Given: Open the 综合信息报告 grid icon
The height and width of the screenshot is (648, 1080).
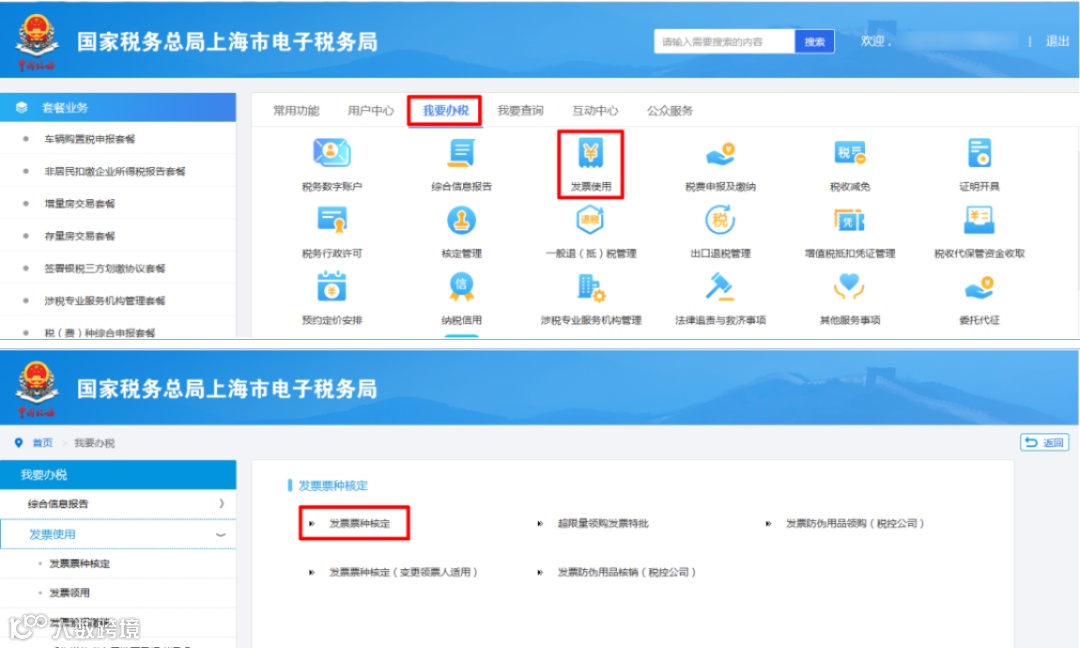Looking at the screenshot, I should [461, 153].
